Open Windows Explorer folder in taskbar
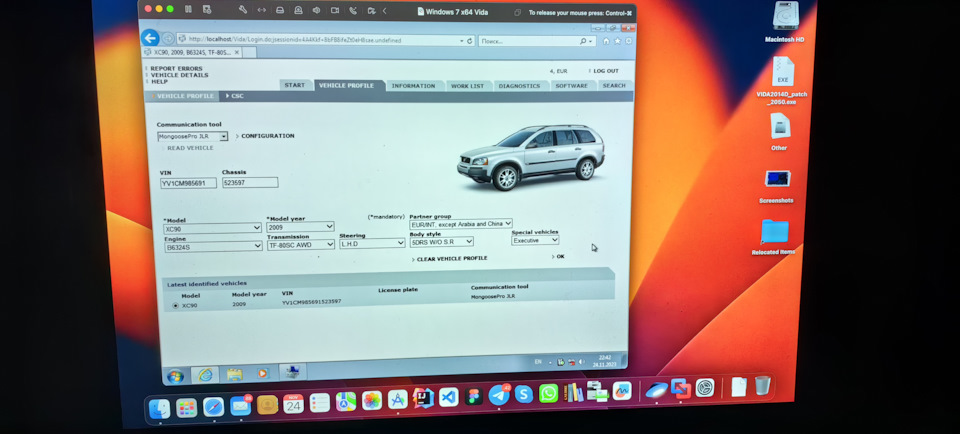The height and width of the screenshot is (434, 960). (x=234, y=374)
